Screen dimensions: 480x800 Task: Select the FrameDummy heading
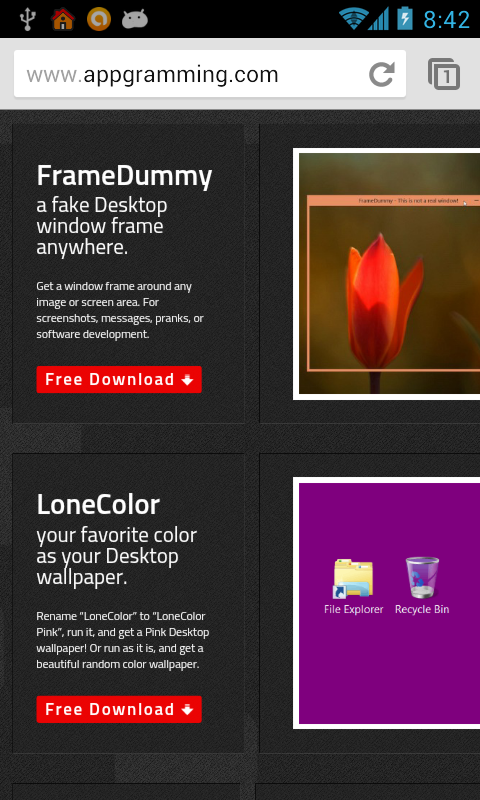point(124,177)
